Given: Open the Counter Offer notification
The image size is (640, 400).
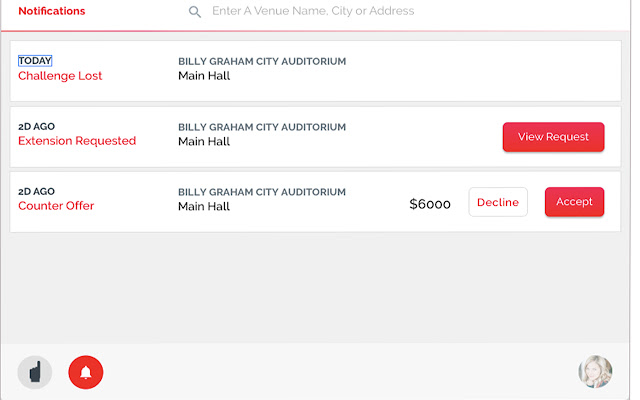Looking at the screenshot, I should coord(56,206).
